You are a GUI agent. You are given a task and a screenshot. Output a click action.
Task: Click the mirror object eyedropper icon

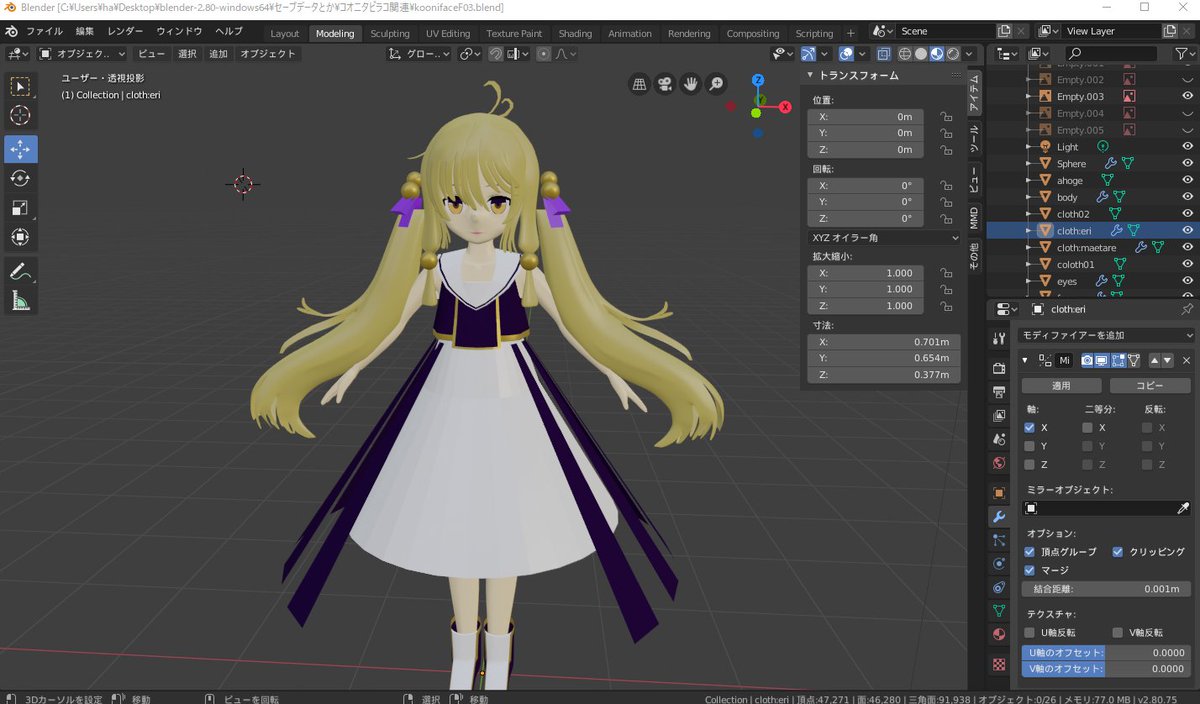coord(1183,509)
